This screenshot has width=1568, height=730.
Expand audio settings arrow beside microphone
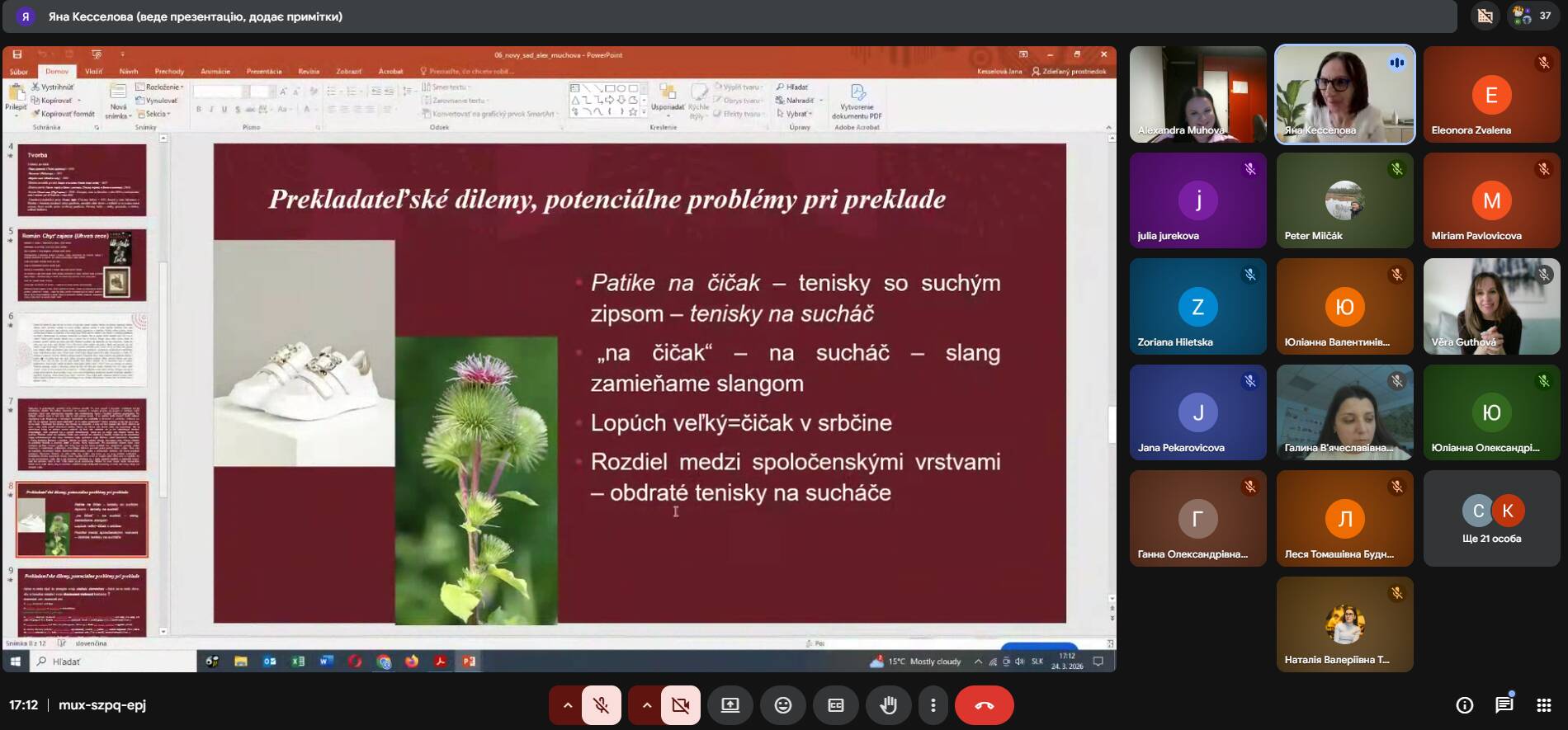click(567, 705)
